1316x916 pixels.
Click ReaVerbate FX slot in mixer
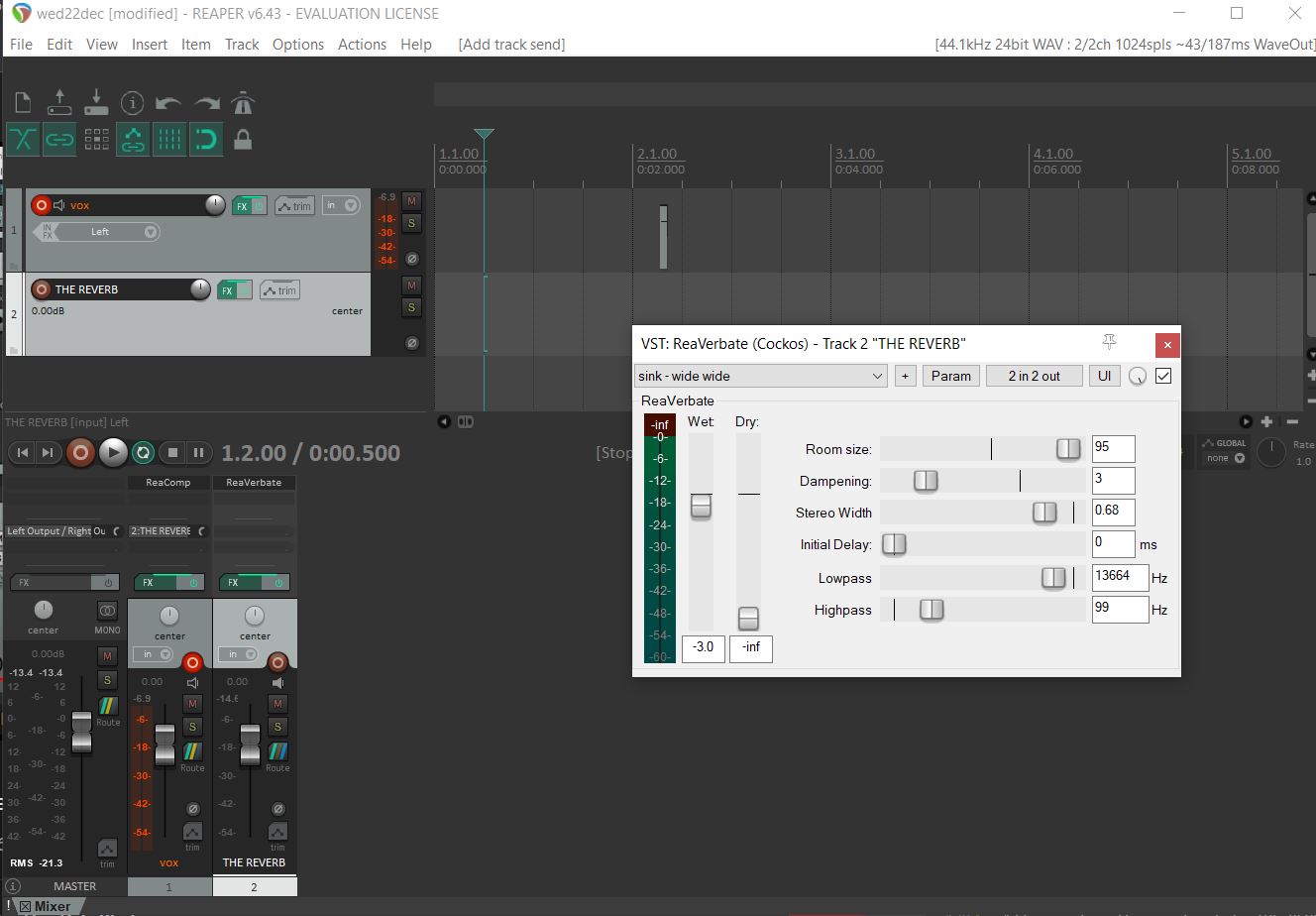[254, 482]
